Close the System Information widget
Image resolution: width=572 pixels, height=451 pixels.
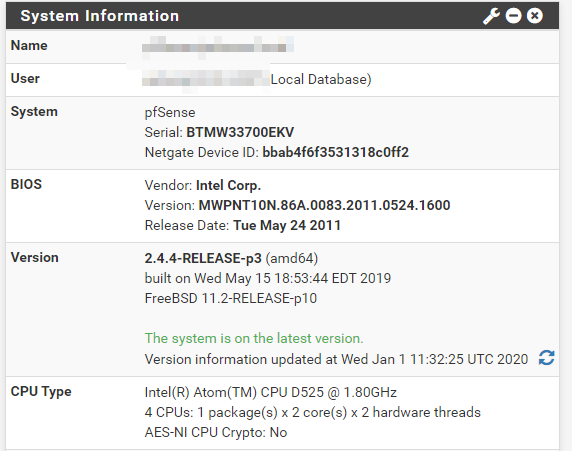tap(534, 16)
